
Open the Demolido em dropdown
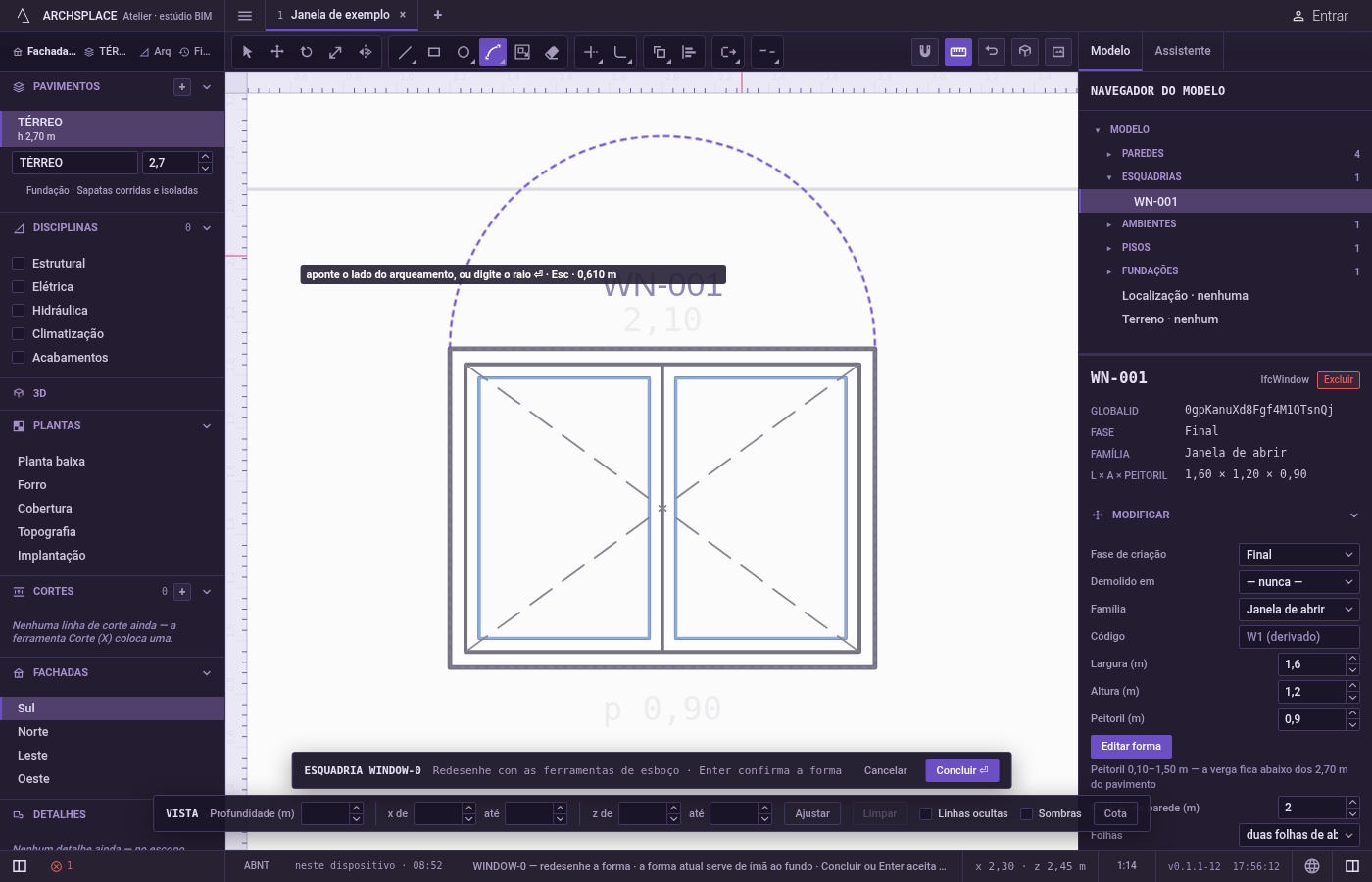(x=1299, y=582)
